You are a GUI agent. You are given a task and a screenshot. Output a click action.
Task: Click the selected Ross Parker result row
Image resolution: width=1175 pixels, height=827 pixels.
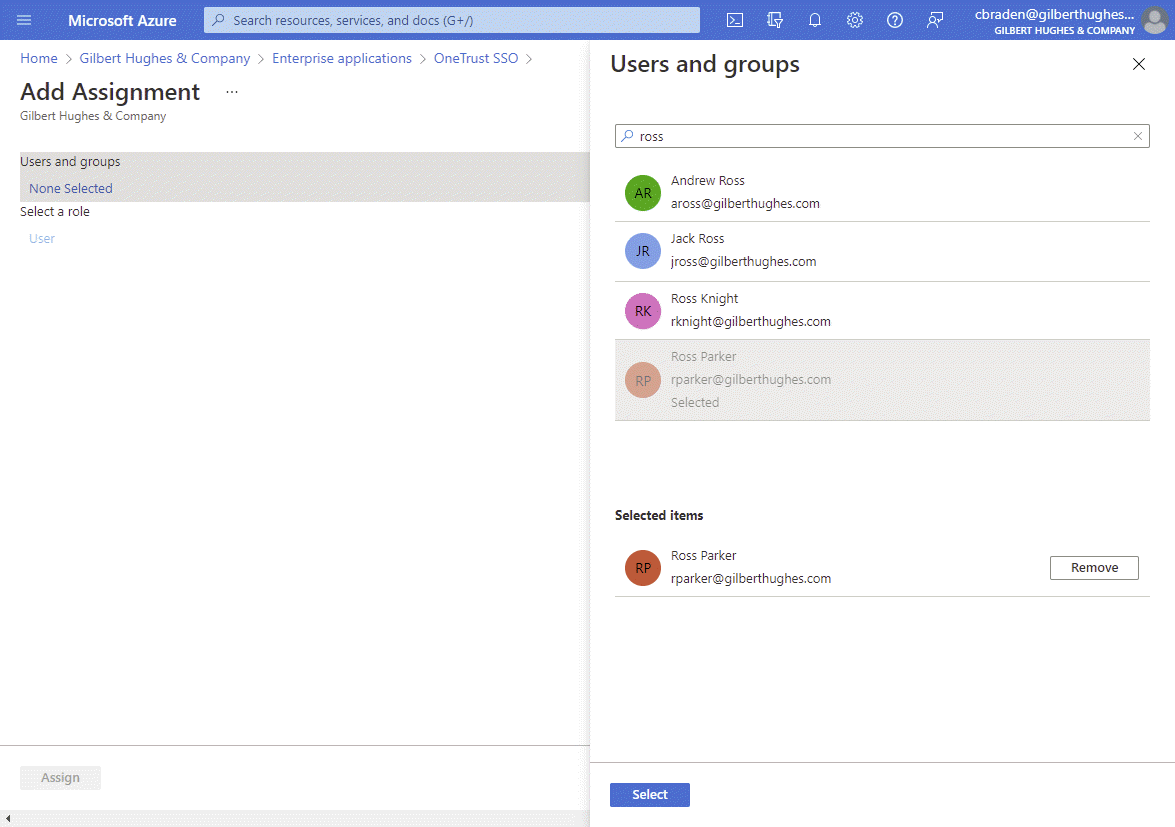(882, 380)
